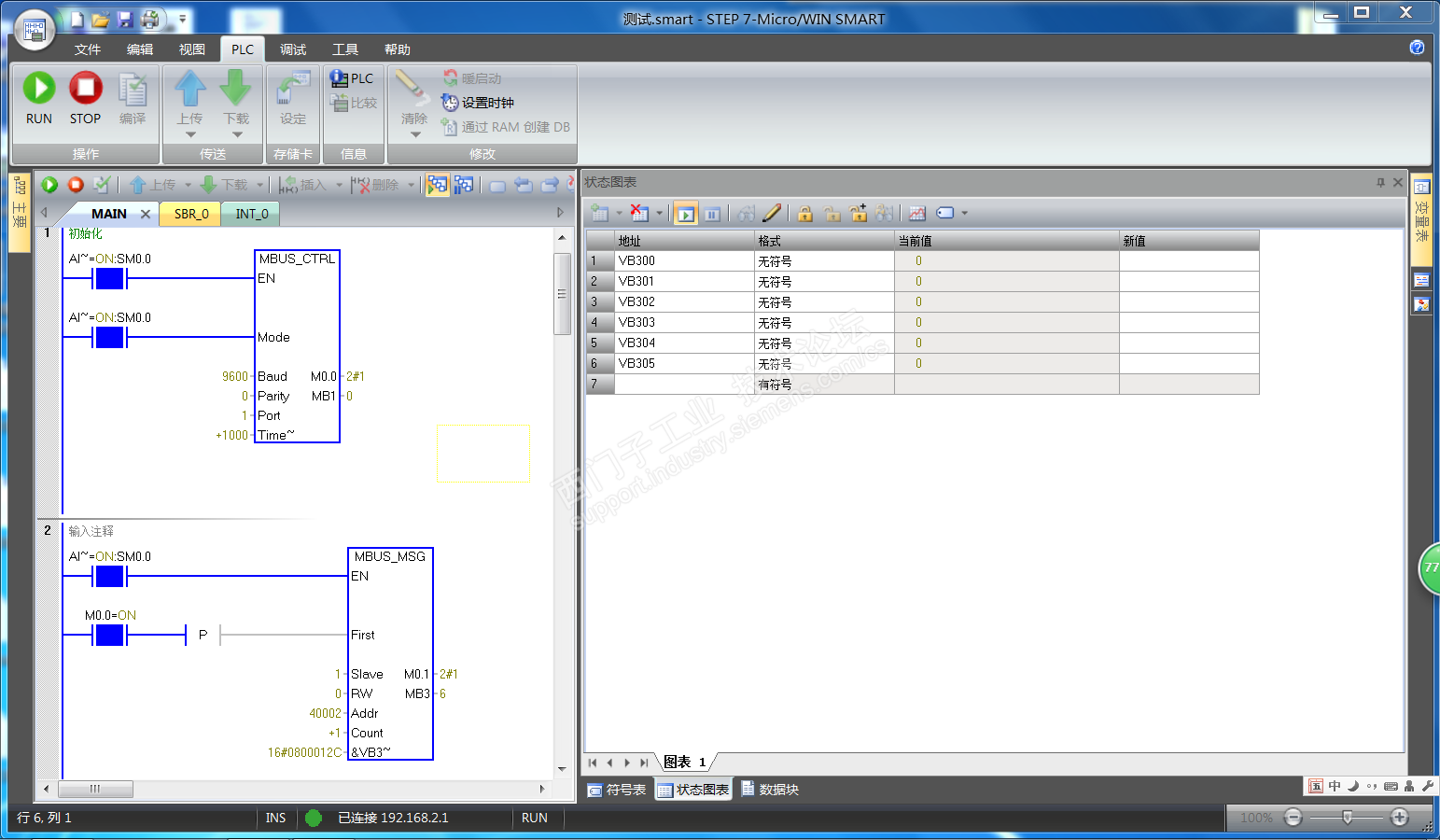Click the zoom slider handle in status bar
Image resolution: width=1440 pixels, height=840 pixels.
click(1347, 818)
